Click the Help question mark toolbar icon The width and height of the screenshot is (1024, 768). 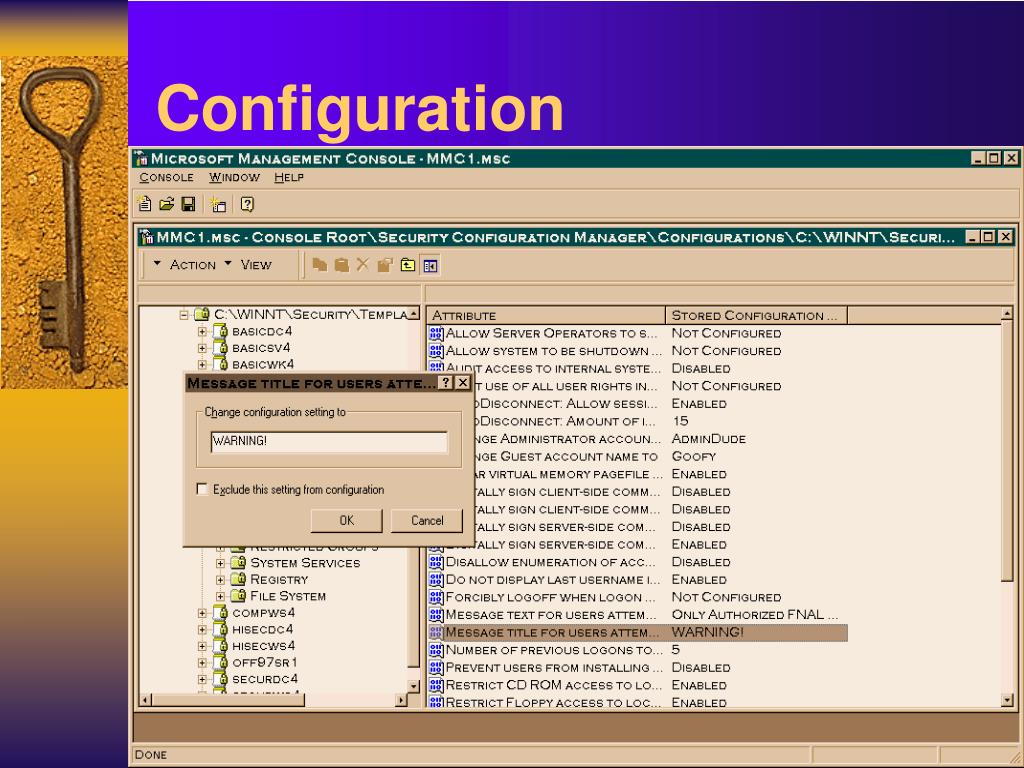(247, 204)
